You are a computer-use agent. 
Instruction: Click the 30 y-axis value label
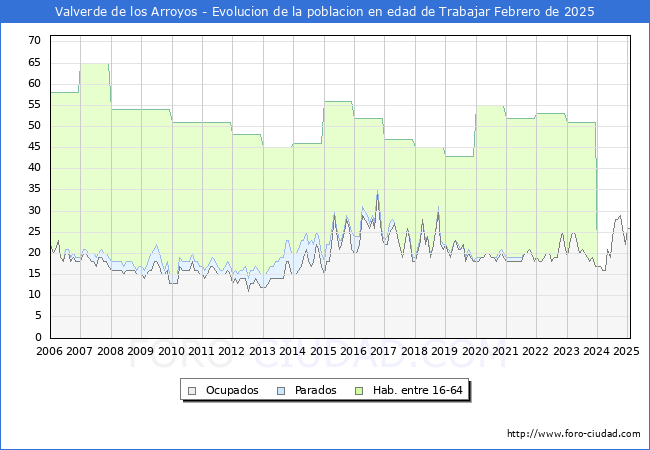click(x=34, y=210)
